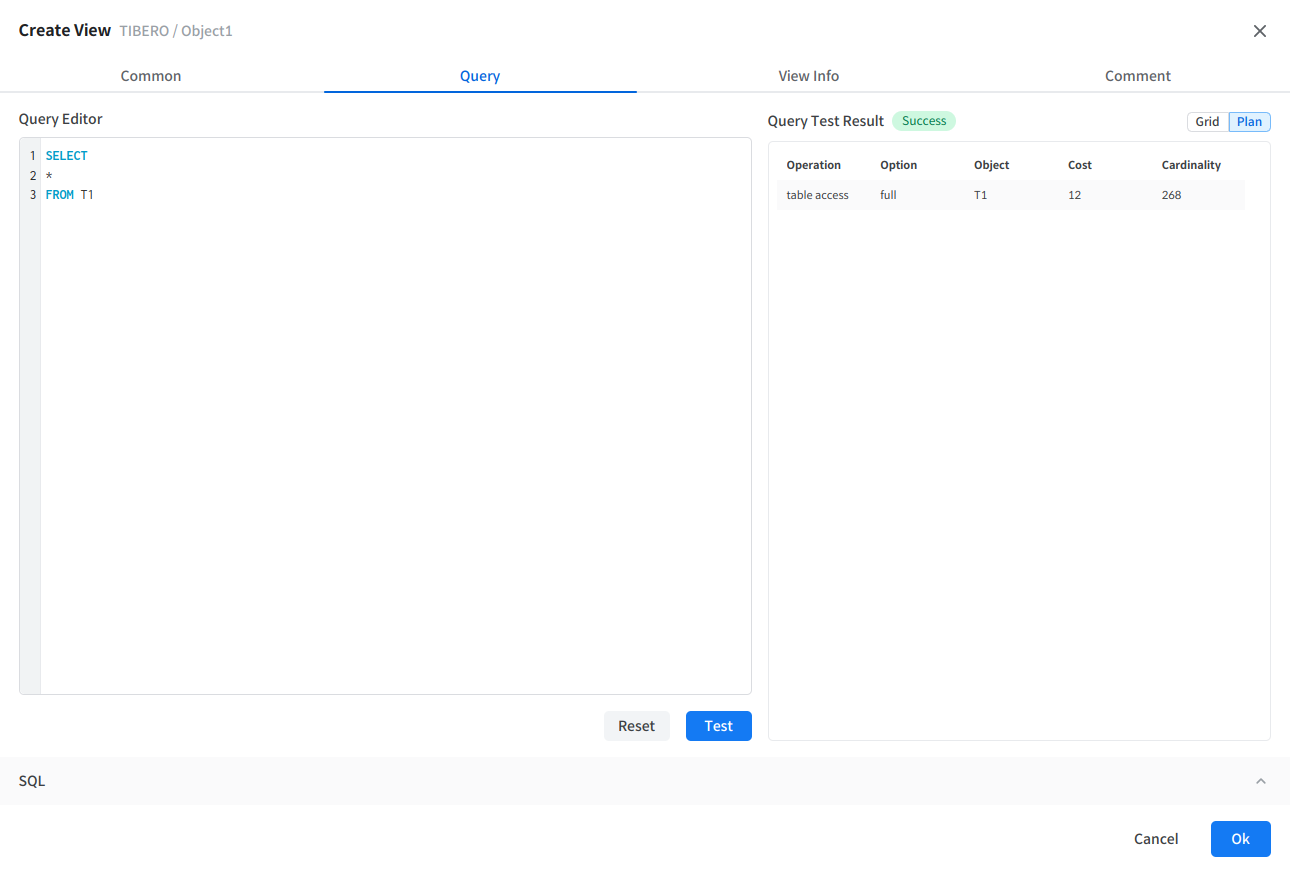Toggle result view to Grid
This screenshot has height=877, width=1290.
point(1207,122)
